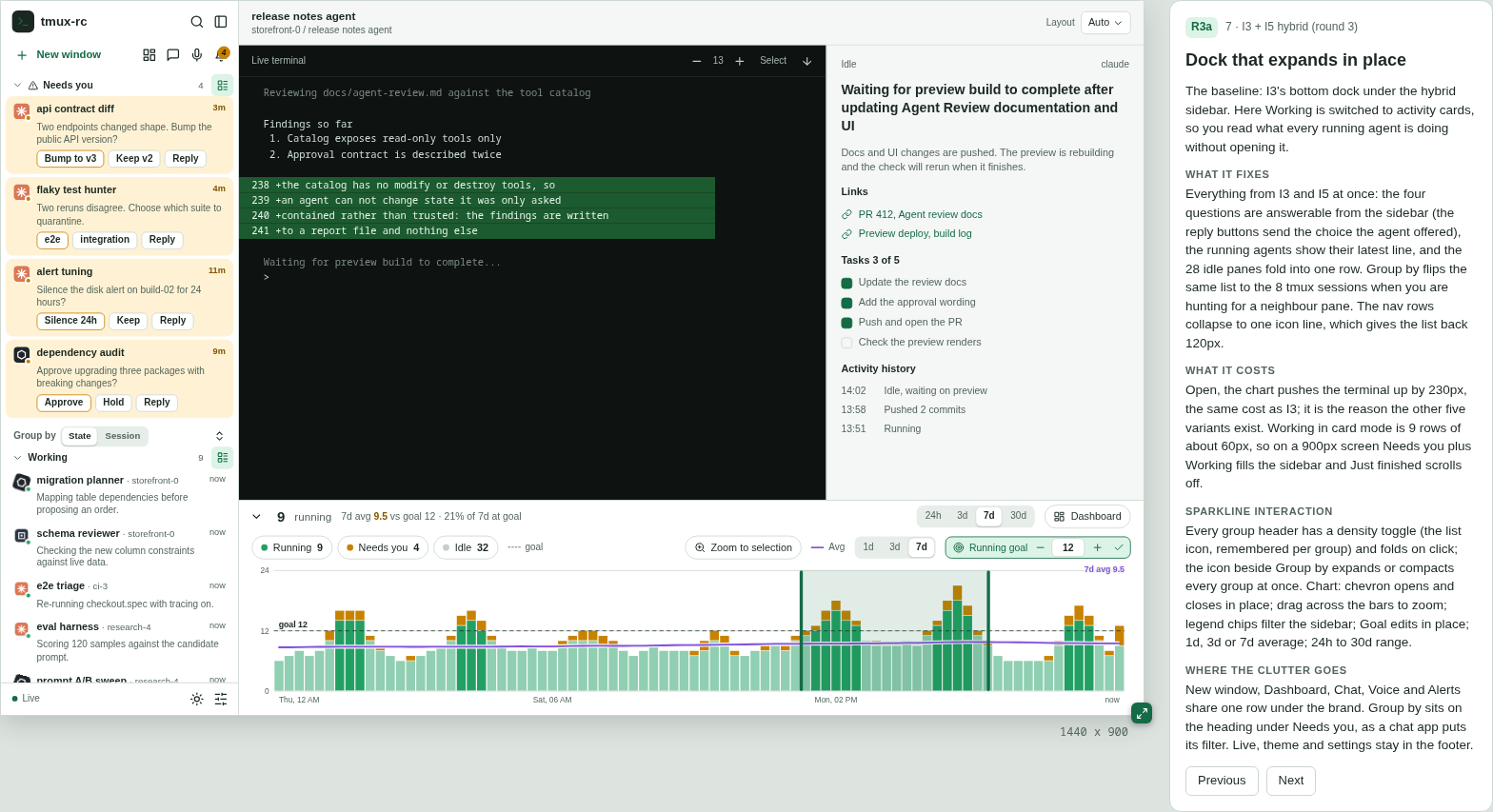Image resolution: width=1493 pixels, height=812 pixels.
Task: Approve the dependency audit request
Action: (64, 403)
